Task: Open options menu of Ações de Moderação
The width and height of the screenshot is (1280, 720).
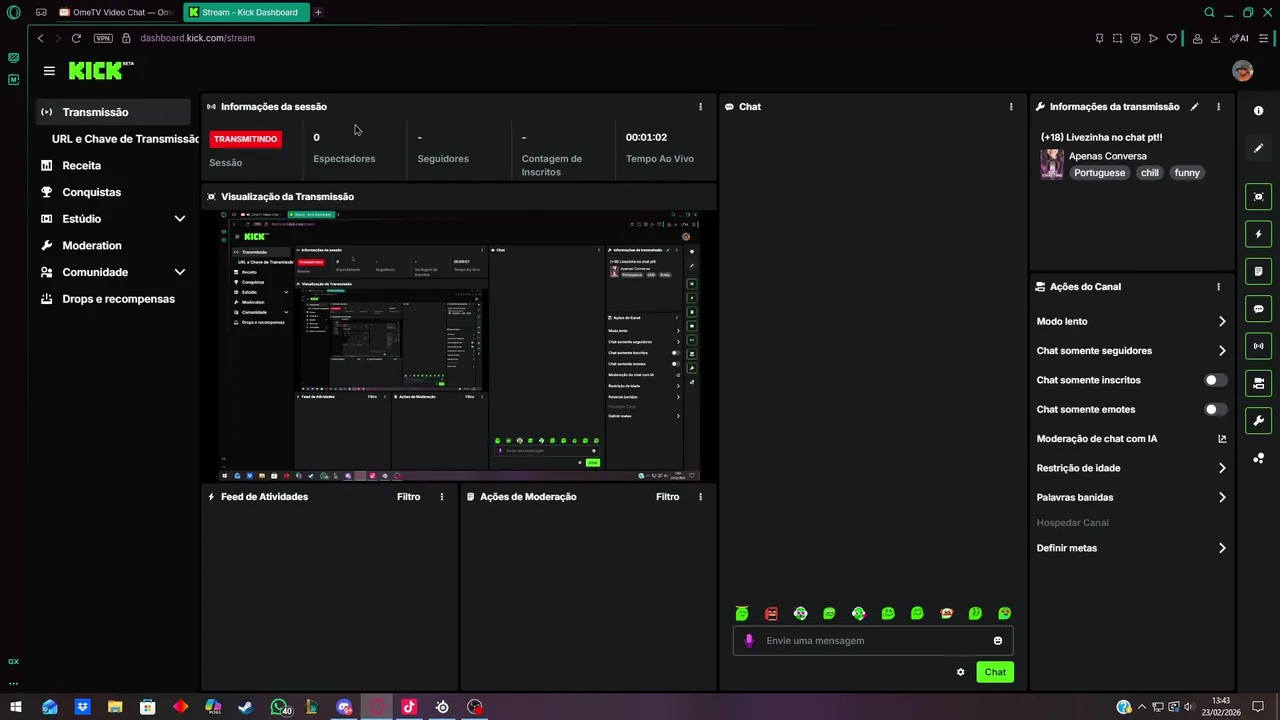Action: [700, 497]
